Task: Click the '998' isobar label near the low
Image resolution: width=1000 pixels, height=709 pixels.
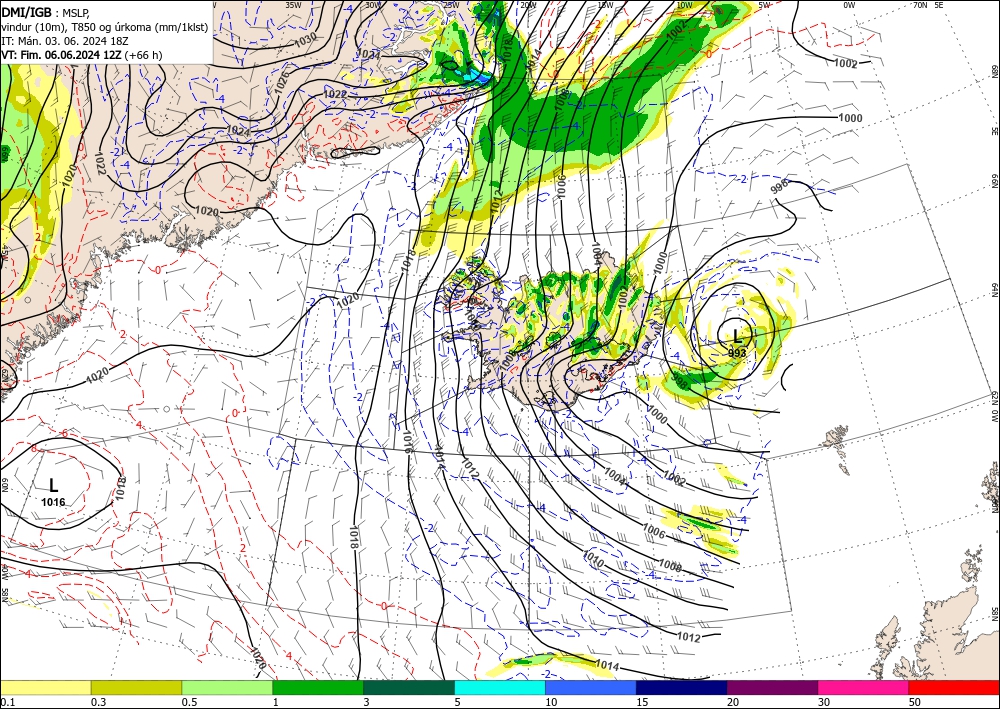Action: coord(680,381)
